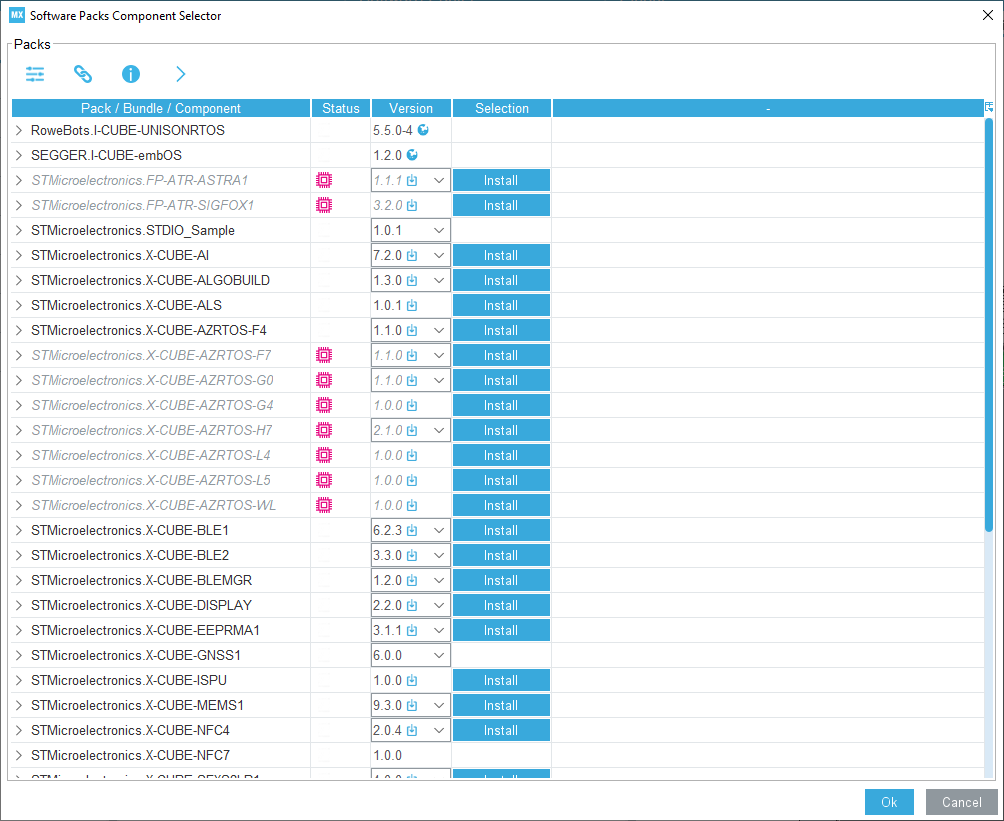Click the Version column header
Screen dimensions: 1004x821
[411, 108]
